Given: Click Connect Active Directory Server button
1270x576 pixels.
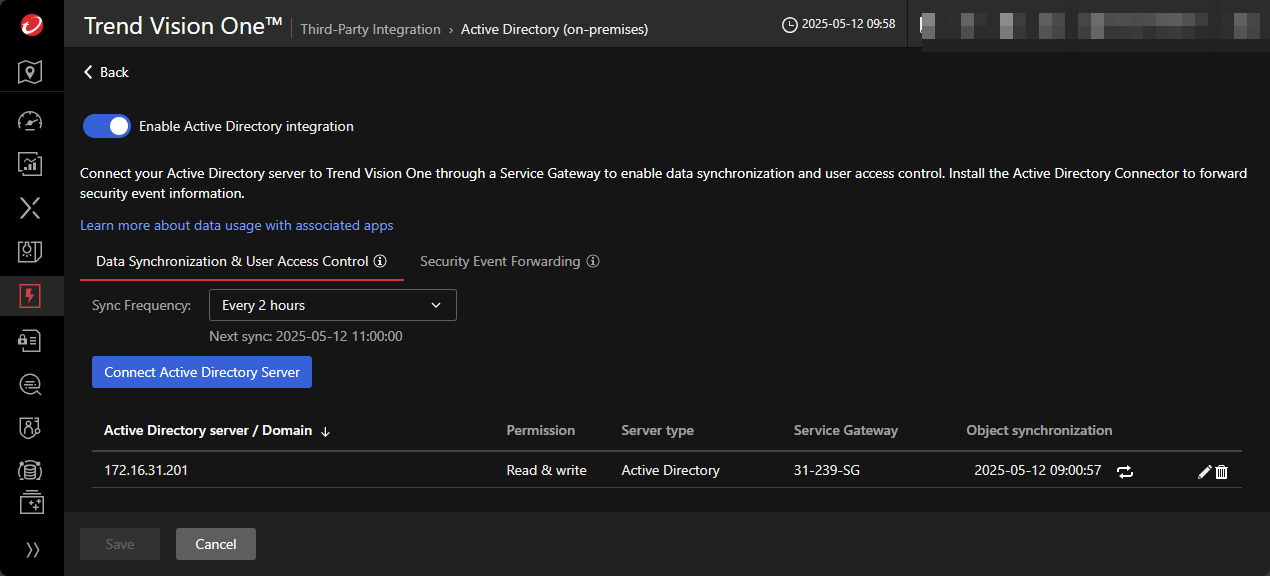Looking at the screenshot, I should click(x=202, y=372).
